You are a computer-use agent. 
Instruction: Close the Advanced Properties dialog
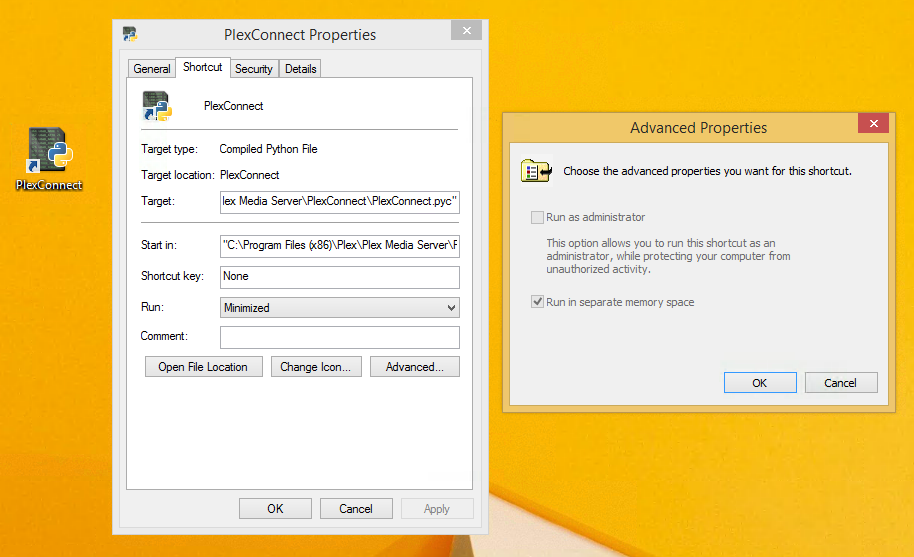873,123
